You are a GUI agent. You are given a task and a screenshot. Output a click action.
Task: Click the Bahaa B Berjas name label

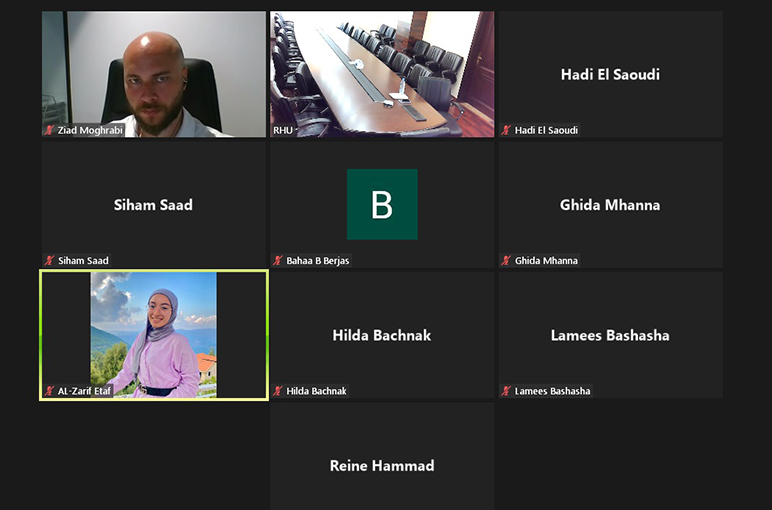click(x=318, y=260)
